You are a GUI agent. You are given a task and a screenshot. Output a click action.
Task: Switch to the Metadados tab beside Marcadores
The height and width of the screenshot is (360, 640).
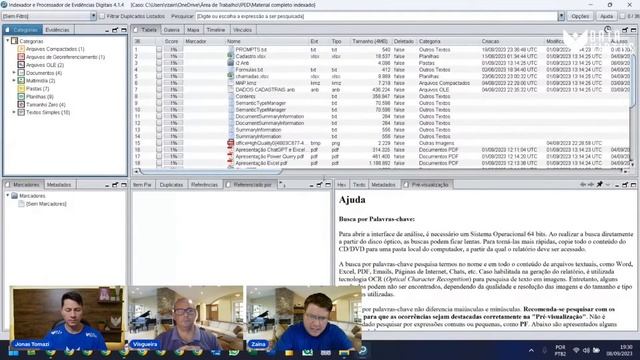[x=59, y=185]
